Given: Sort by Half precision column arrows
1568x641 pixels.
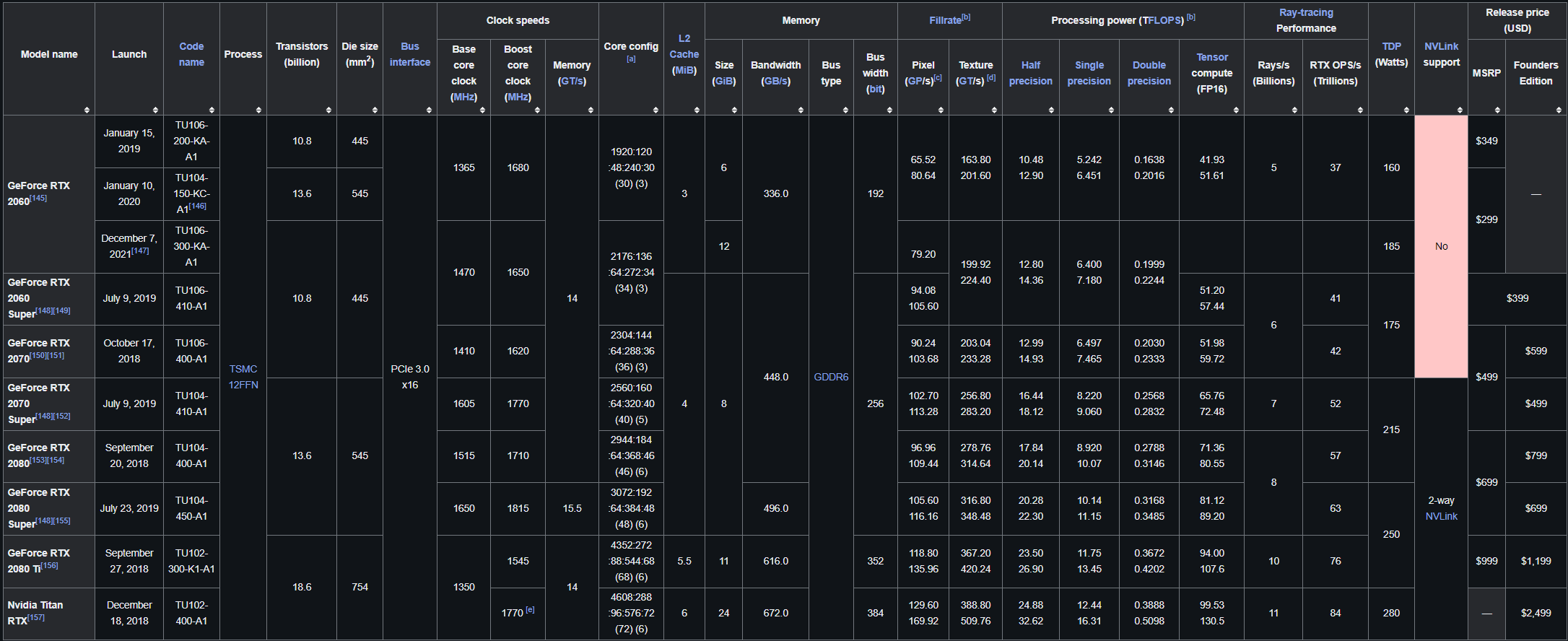Looking at the screenshot, I should [1051, 110].
